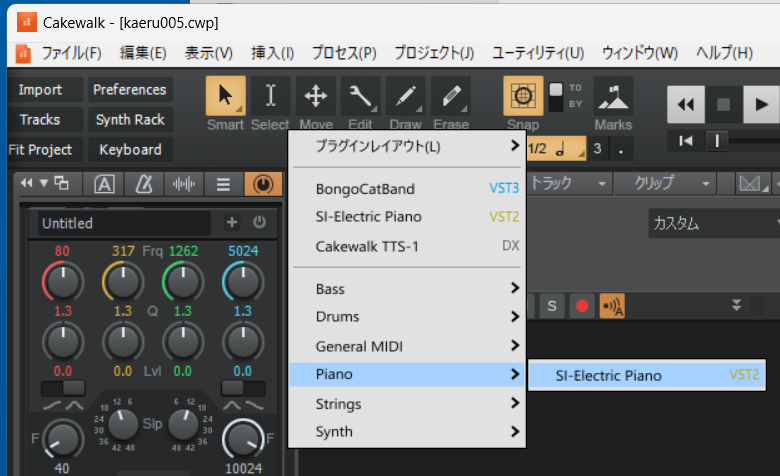
Task: Expand the General MIDI submenu
Action: tap(407, 346)
